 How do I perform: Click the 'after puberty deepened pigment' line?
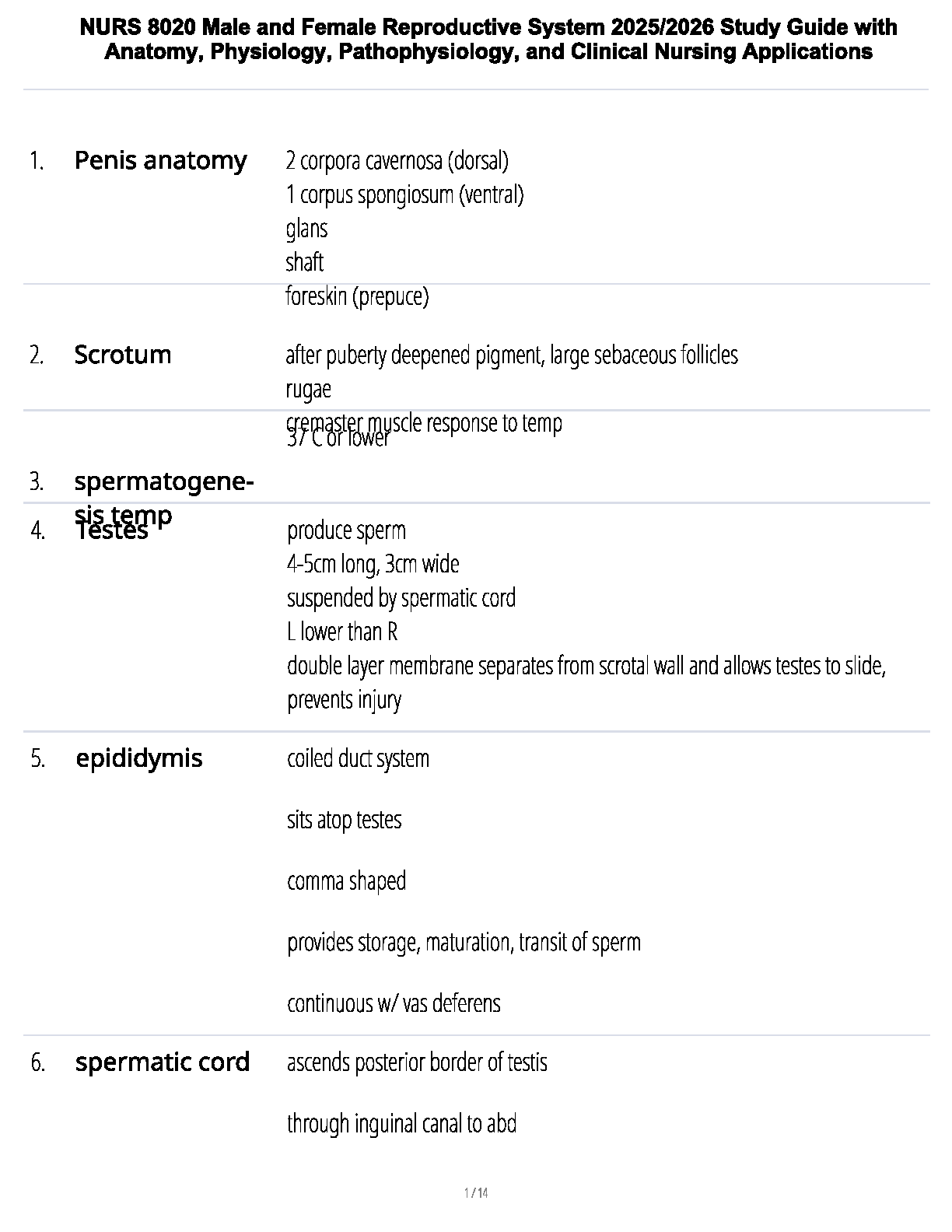click(x=511, y=355)
